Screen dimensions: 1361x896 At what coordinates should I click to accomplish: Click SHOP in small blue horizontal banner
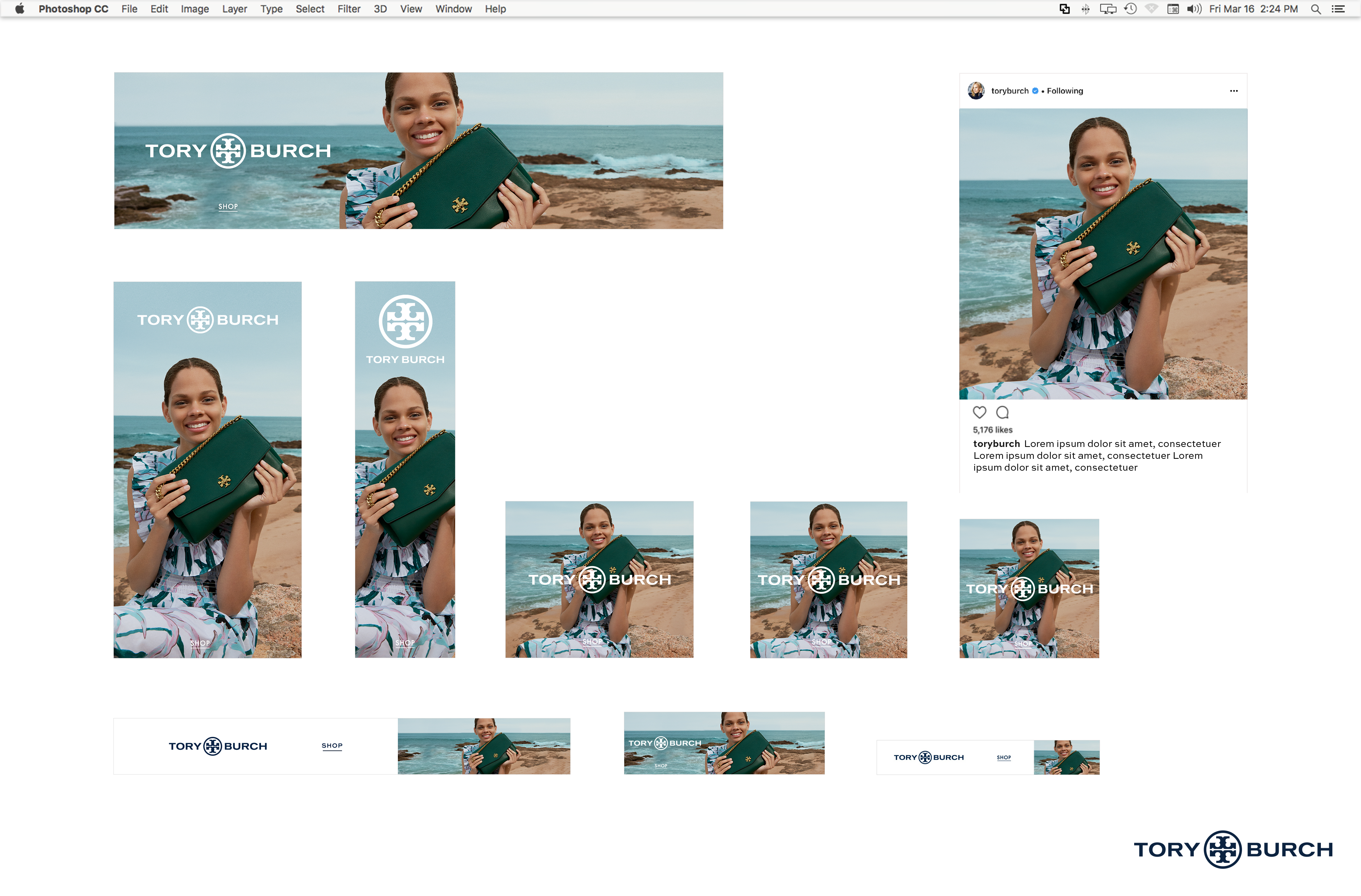[x=661, y=766]
